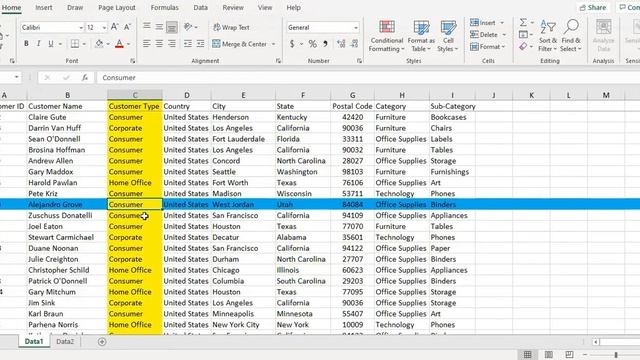Align text right

[172, 44]
